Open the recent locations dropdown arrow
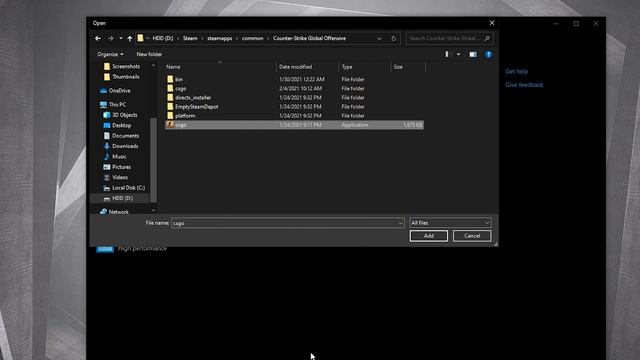Screen dimensions: 640x360 (120, 38)
